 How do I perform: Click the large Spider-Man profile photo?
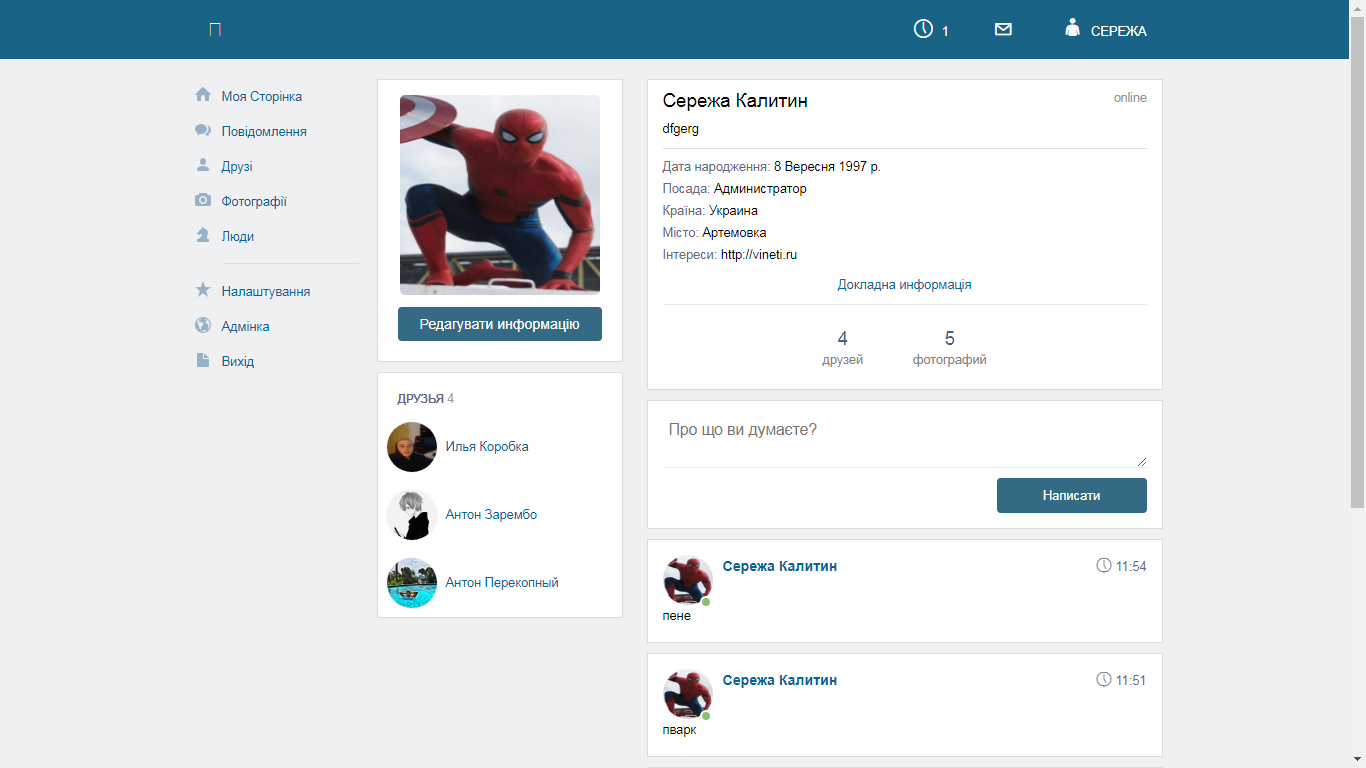tap(500, 195)
